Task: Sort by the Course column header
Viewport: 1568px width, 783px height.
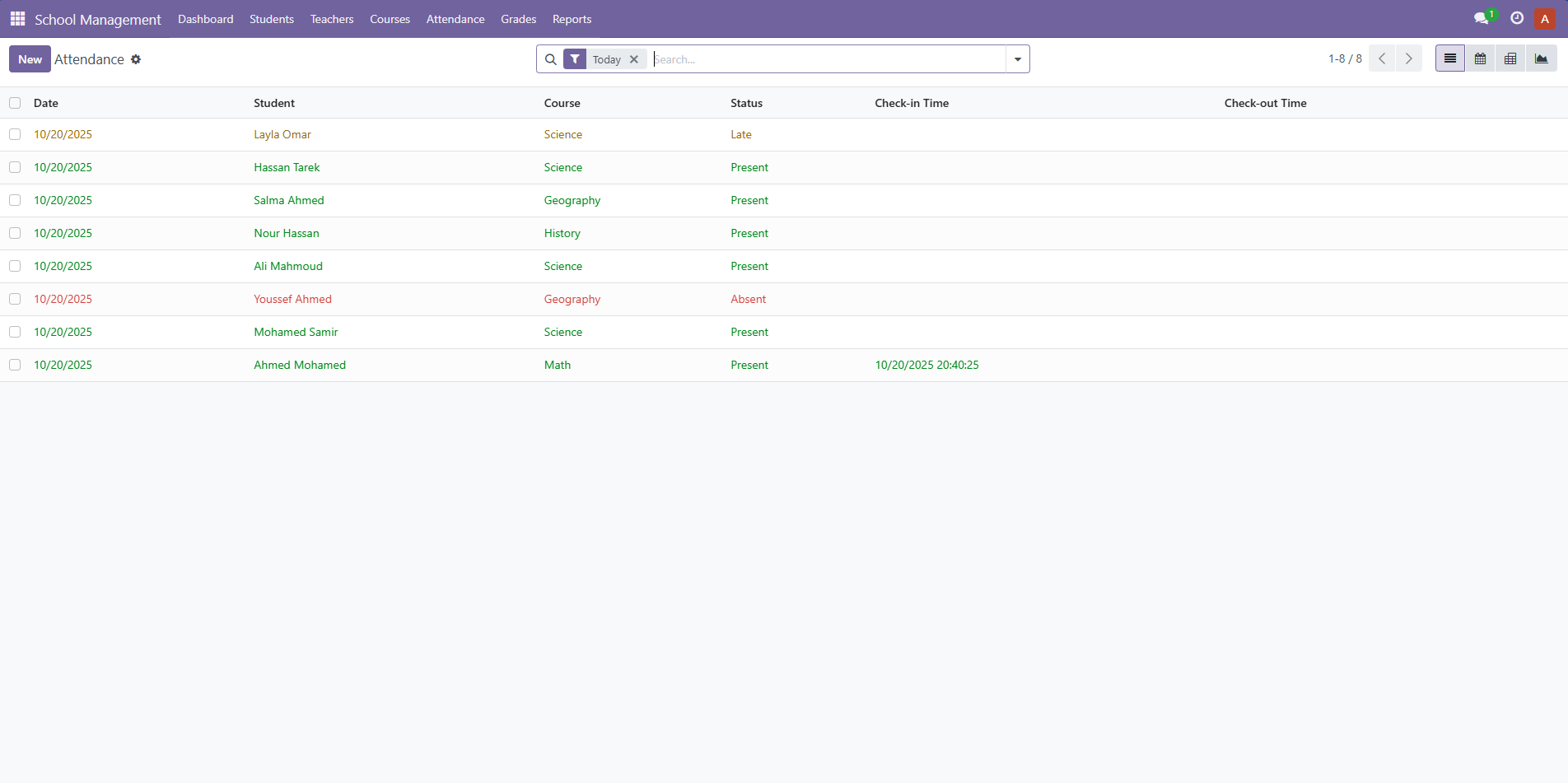Action: [562, 103]
